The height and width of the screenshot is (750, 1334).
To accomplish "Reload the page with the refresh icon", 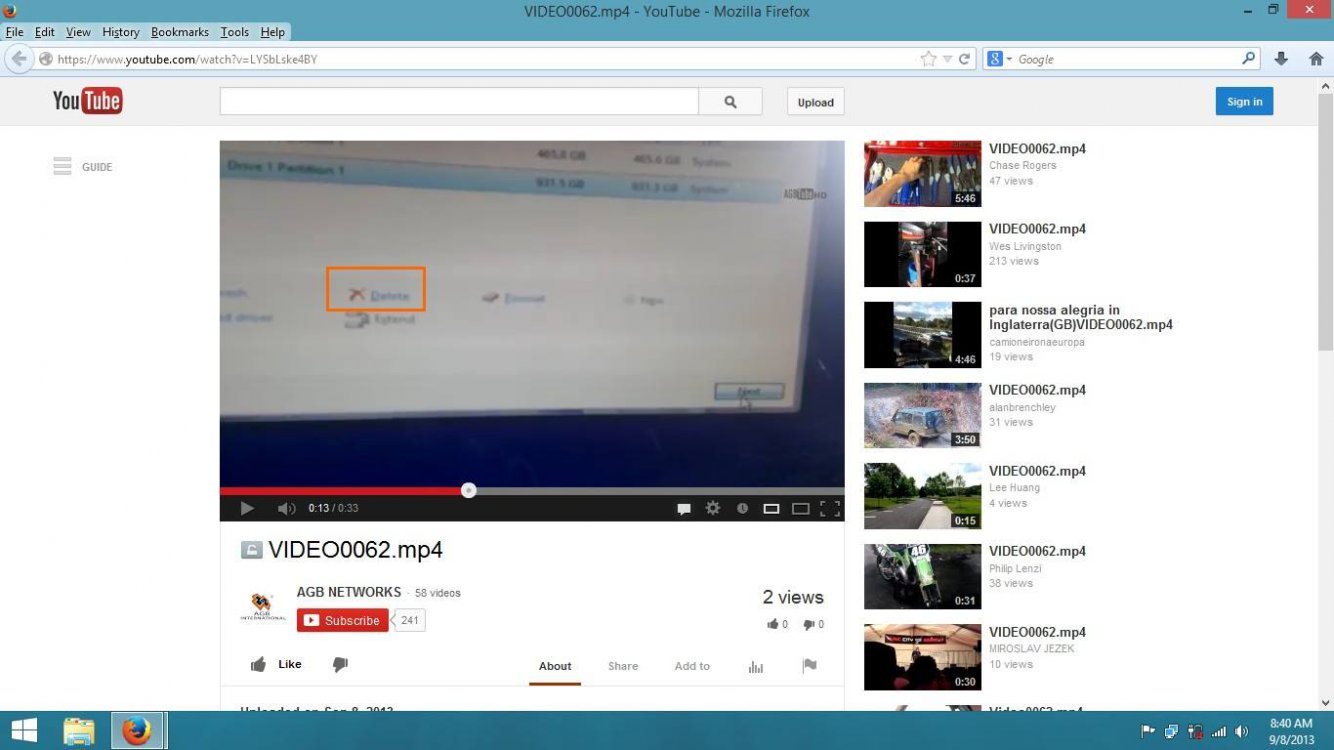I will click(965, 59).
